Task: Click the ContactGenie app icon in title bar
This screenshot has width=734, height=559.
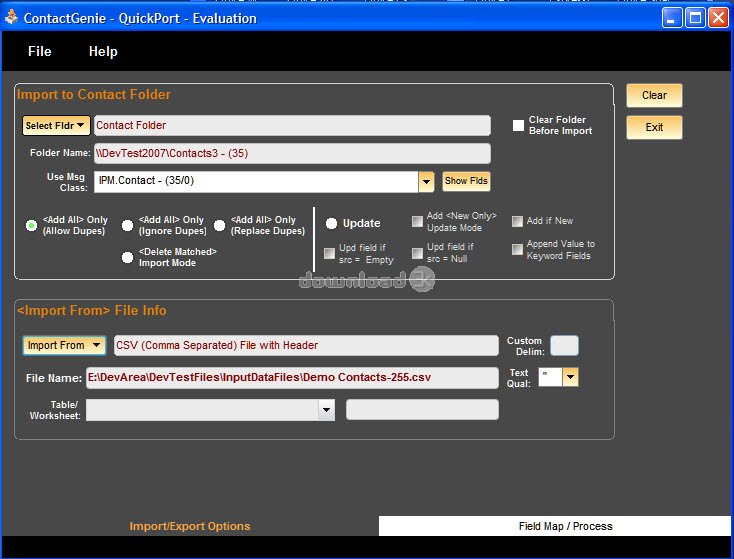Action: pos(11,18)
